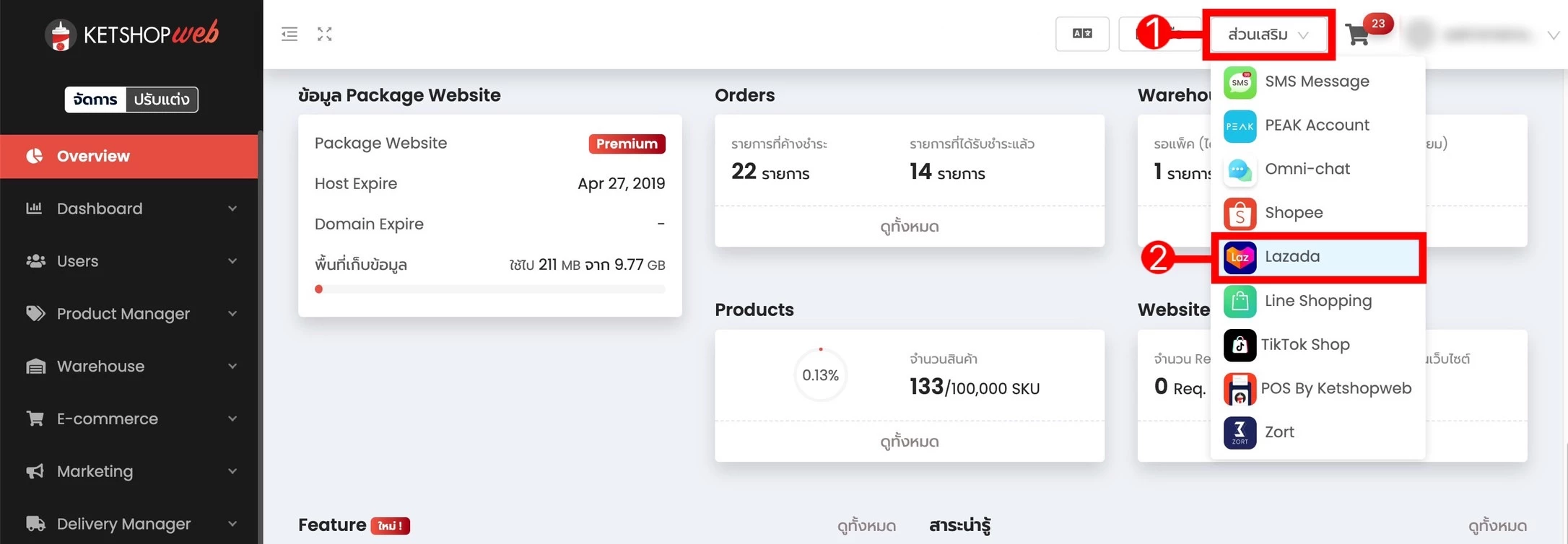Screen dimensions: 1568x544
Task: Toggle fullscreen mode icon
Action: (x=325, y=34)
